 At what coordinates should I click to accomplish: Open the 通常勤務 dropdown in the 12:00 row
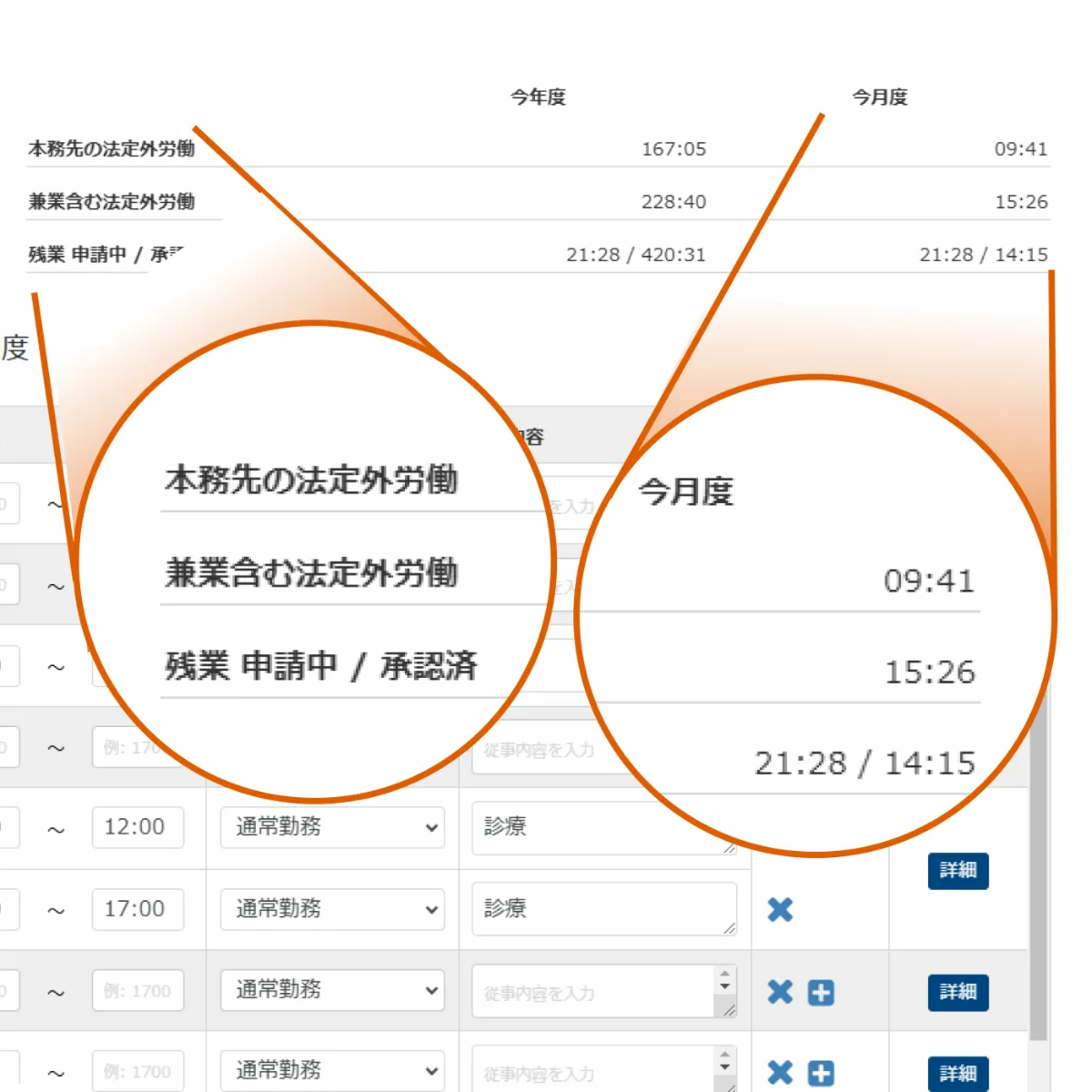(x=332, y=827)
